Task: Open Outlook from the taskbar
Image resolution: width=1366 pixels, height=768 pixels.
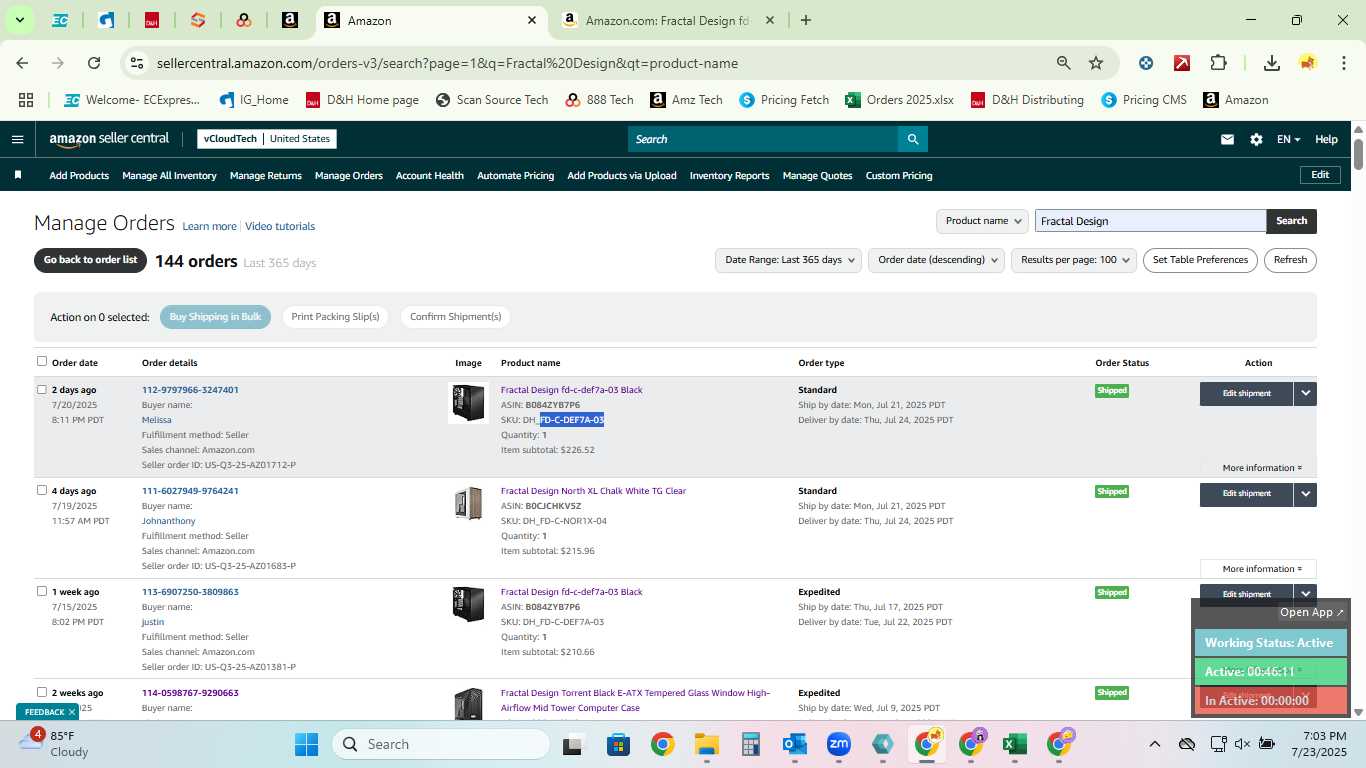Action: [795, 744]
